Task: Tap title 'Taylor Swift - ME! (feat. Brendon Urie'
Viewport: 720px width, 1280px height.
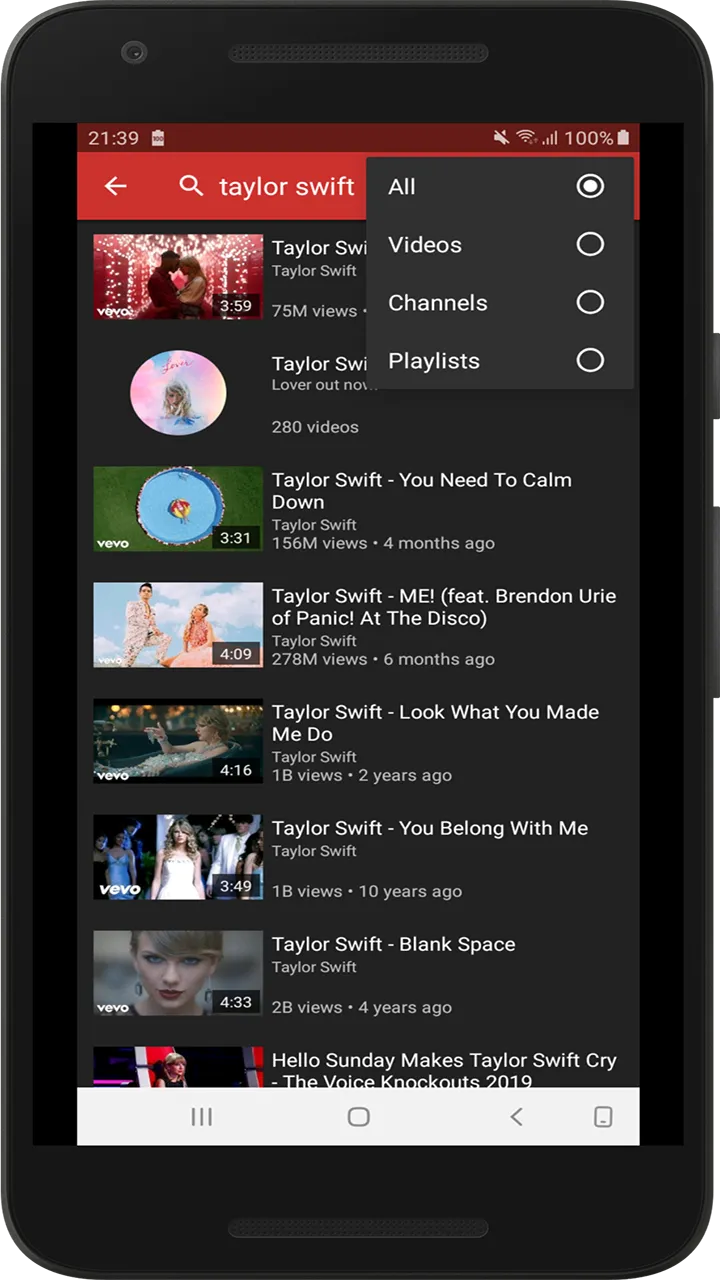Action: pos(444,607)
